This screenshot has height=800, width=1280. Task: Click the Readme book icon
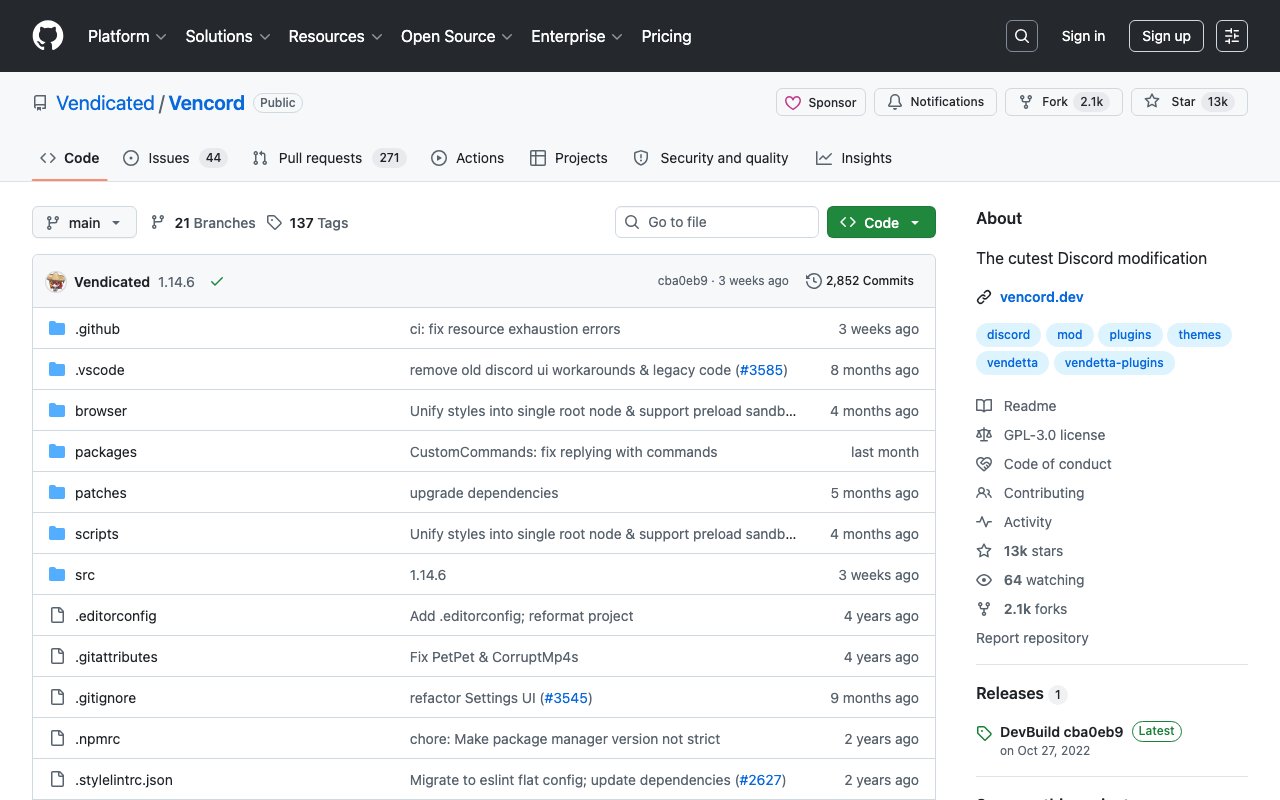pyautogui.click(x=984, y=406)
